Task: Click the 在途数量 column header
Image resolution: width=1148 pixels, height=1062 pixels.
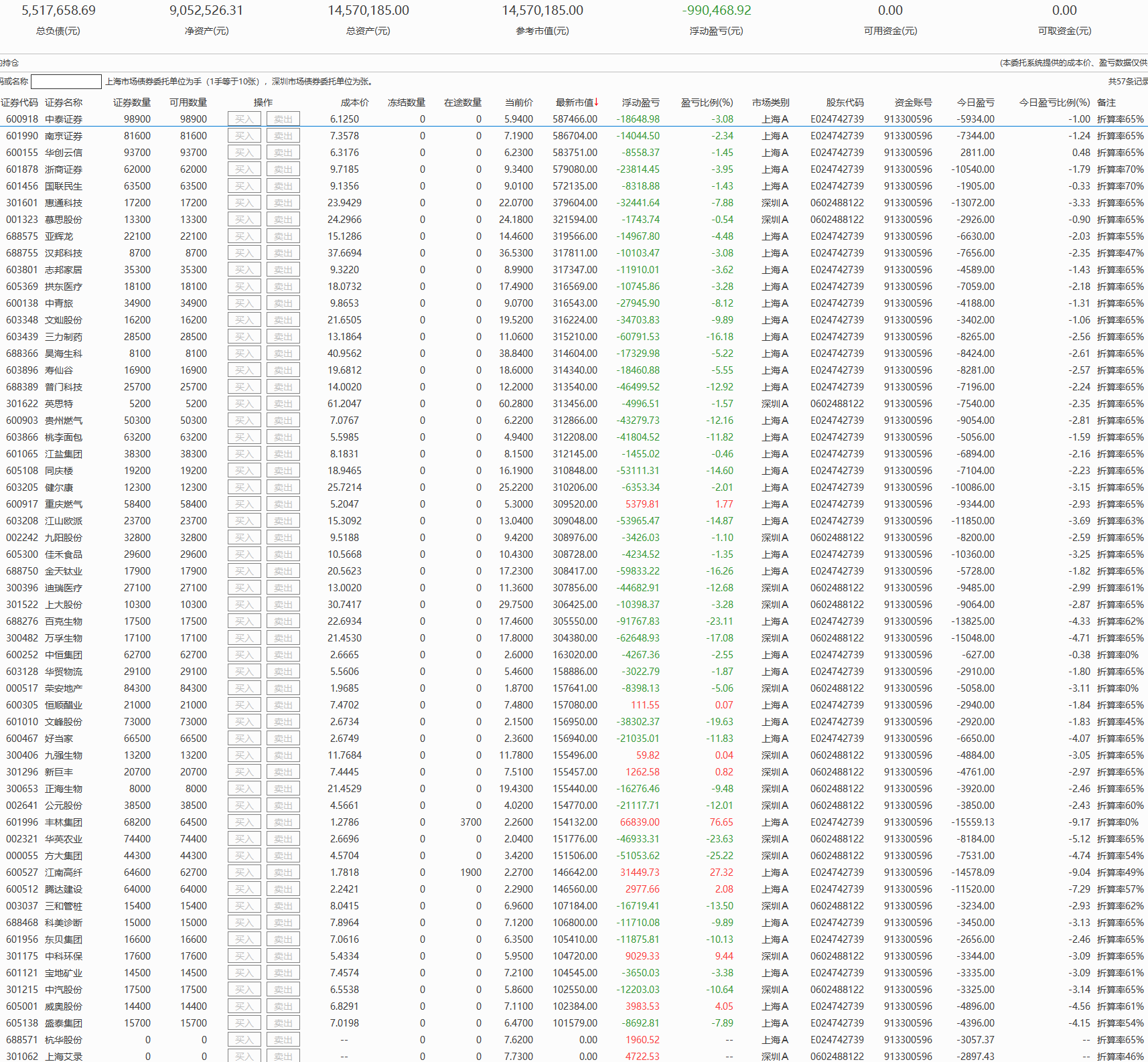Action: pyautogui.click(x=463, y=102)
